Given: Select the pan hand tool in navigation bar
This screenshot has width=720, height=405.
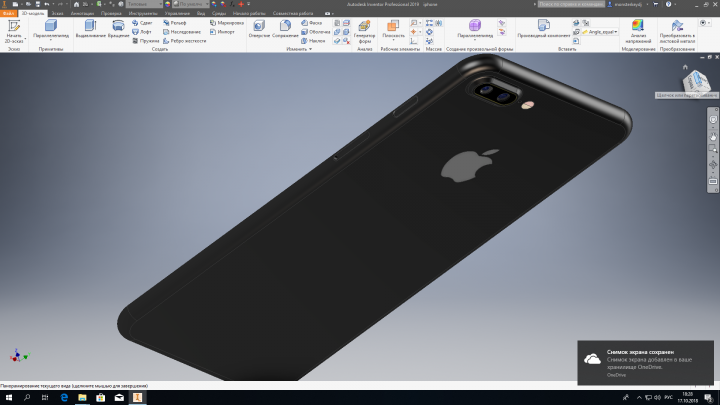Looking at the screenshot, I should 713,136.
